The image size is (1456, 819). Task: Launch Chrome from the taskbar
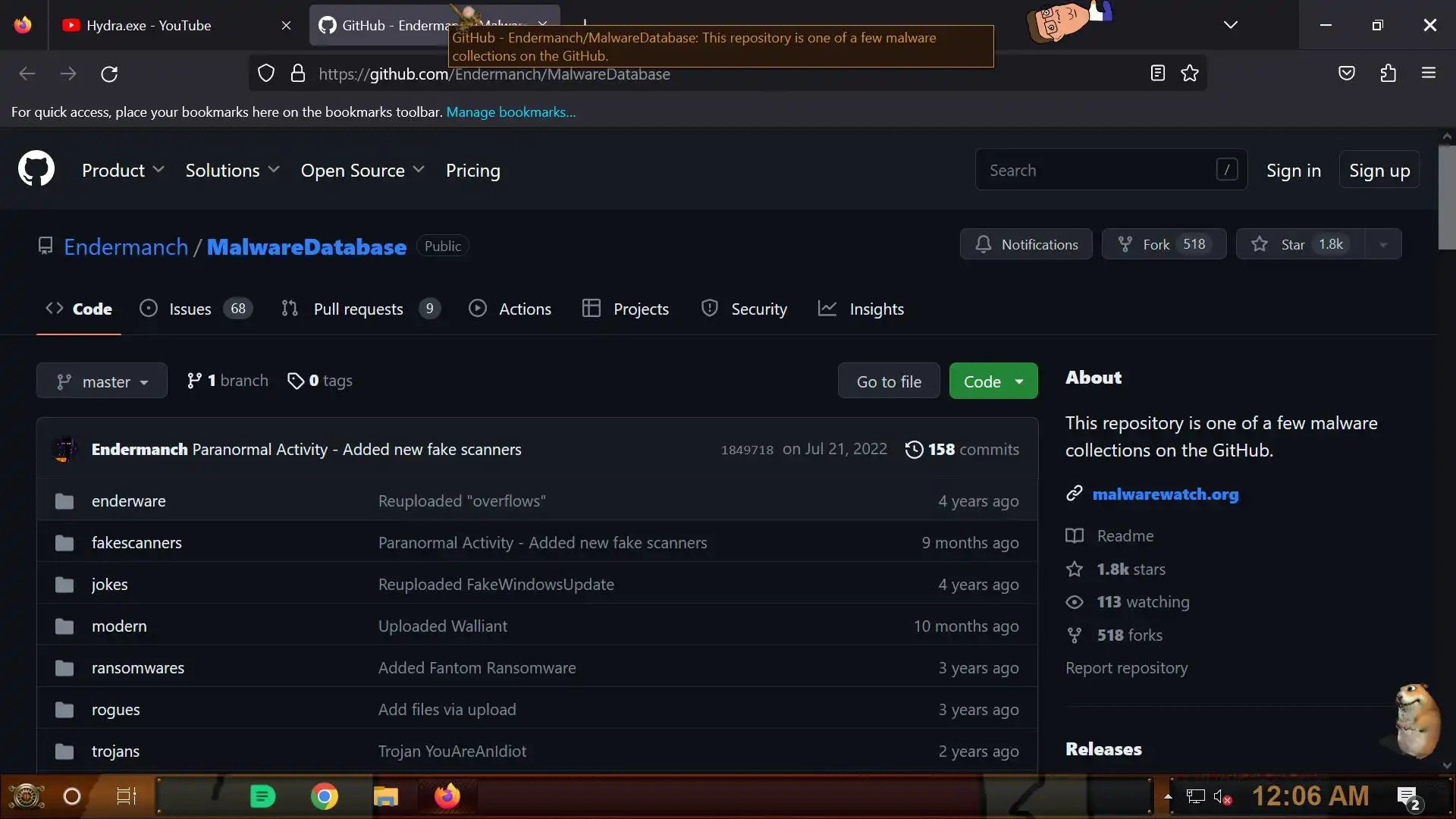point(324,796)
